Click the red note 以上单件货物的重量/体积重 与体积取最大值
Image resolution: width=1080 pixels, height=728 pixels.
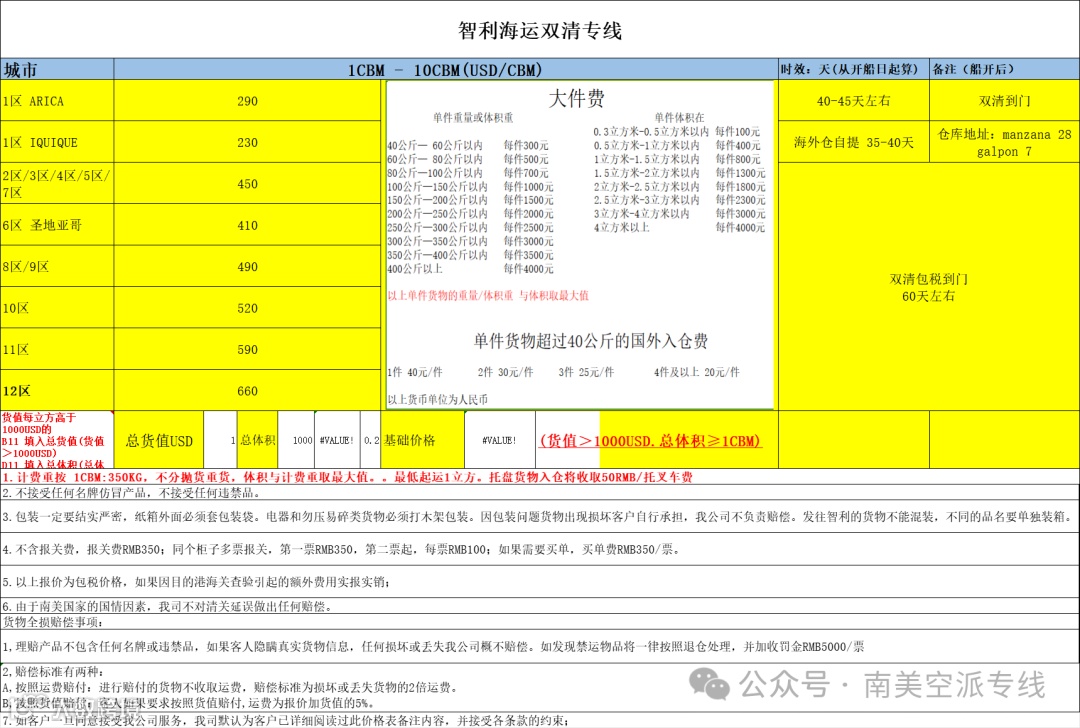488,295
